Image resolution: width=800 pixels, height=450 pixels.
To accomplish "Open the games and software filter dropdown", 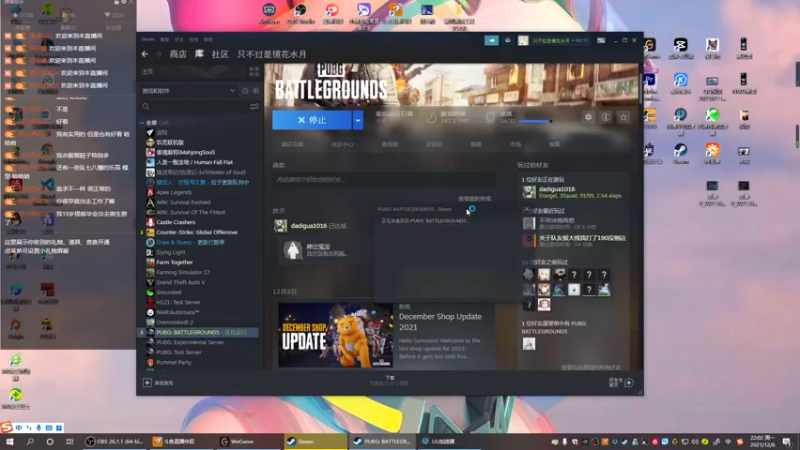I will tap(188, 91).
